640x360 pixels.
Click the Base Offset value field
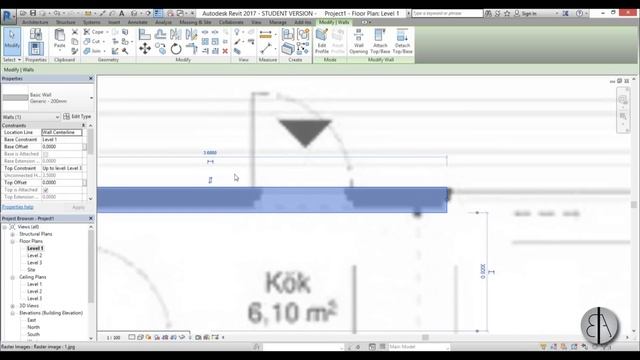coord(62,147)
